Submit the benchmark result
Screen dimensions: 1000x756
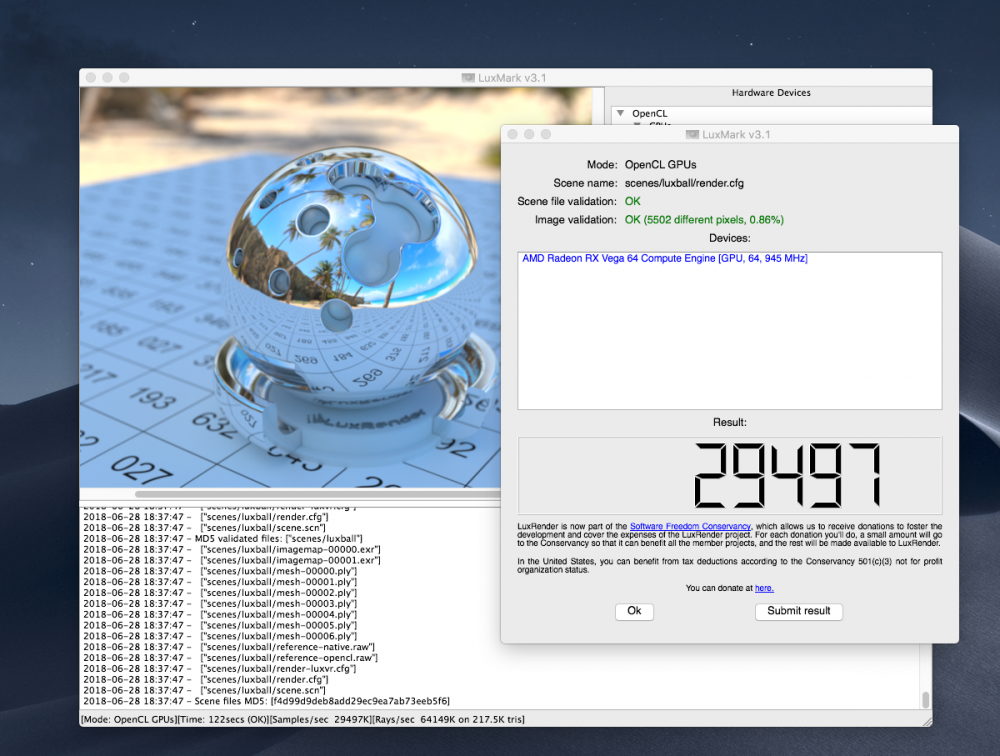[798, 611]
